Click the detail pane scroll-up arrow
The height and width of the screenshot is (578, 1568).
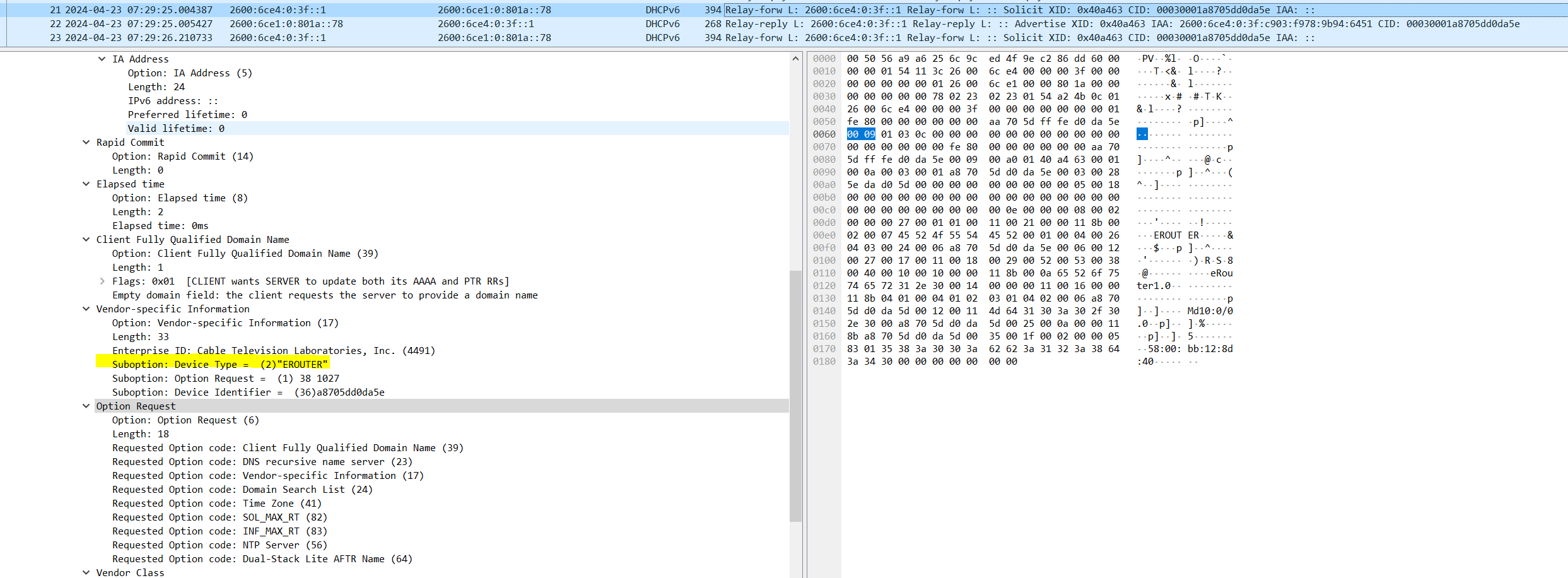coord(795,59)
